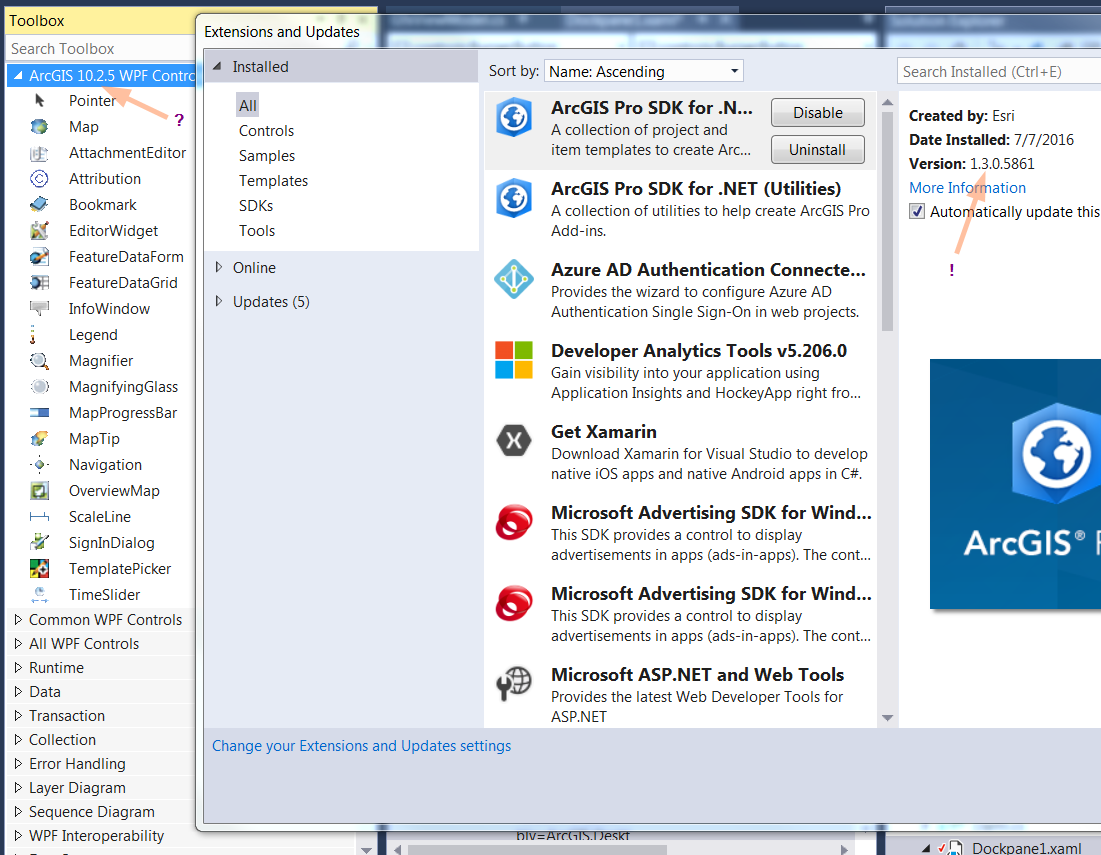Click the ArcGIS preview image thumbnail
The image size is (1101, 855).
1015,484
